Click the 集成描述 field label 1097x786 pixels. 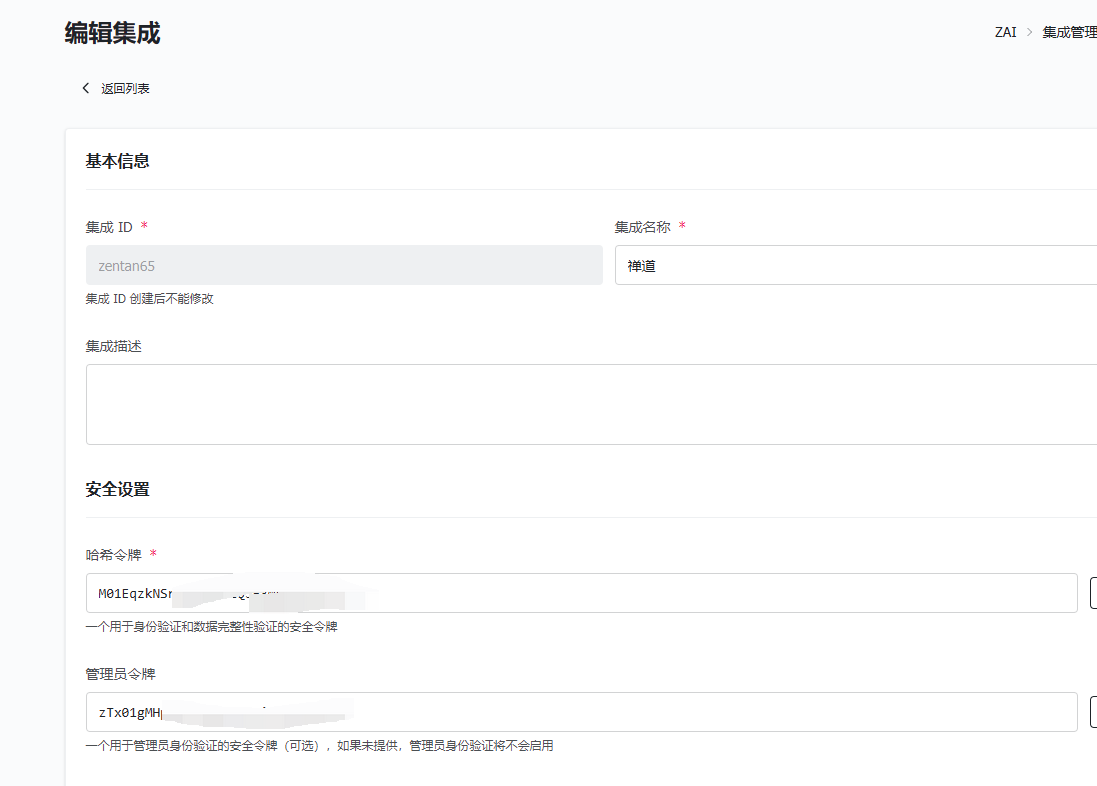click(x=113, y=346)
